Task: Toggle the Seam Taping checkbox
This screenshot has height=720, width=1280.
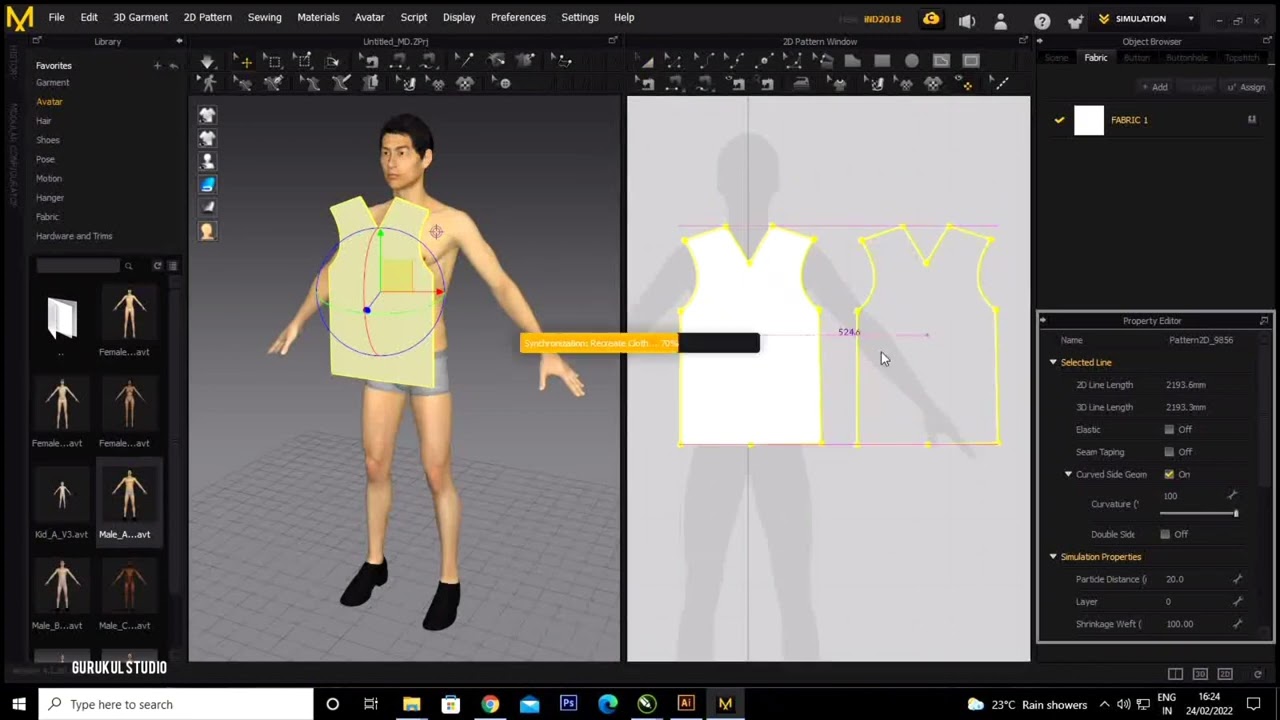Action: tap(1169, 452)
